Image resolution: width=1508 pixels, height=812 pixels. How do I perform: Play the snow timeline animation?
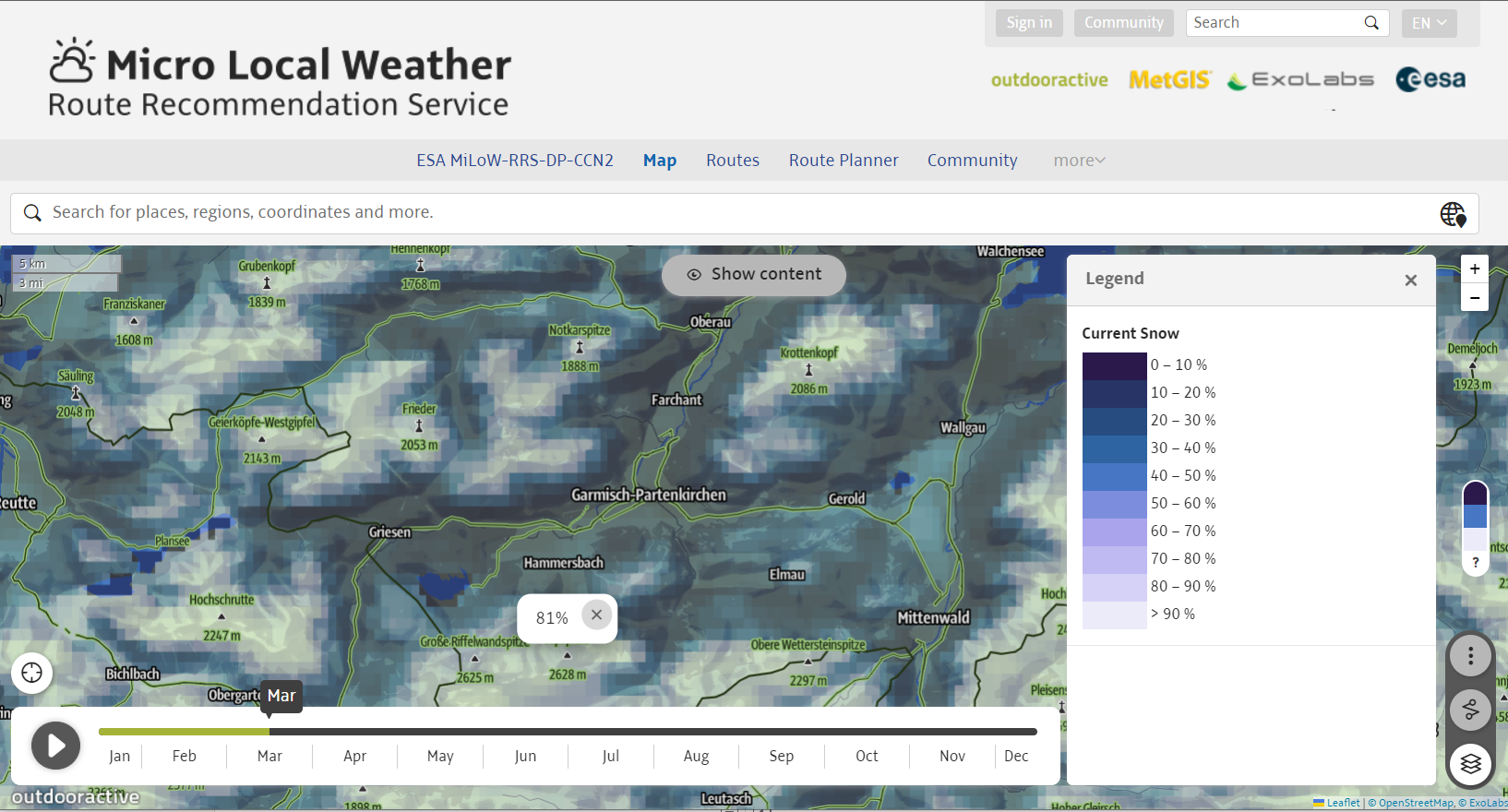click(x=56, y=746)
